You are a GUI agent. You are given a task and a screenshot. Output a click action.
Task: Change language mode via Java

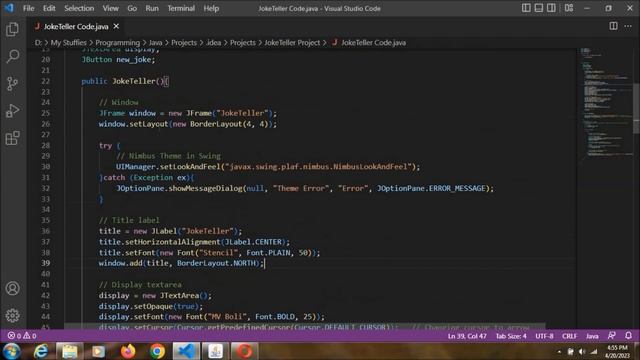[x=592, y=336]
